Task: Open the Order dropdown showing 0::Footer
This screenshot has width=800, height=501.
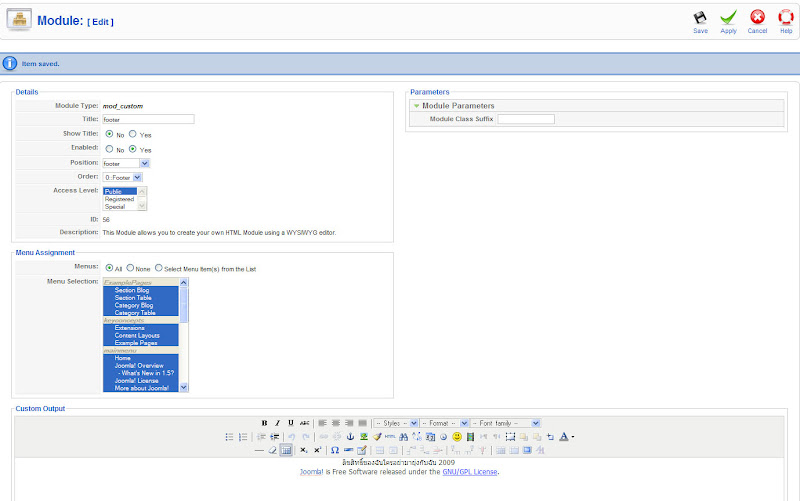Action: point(122,178)
